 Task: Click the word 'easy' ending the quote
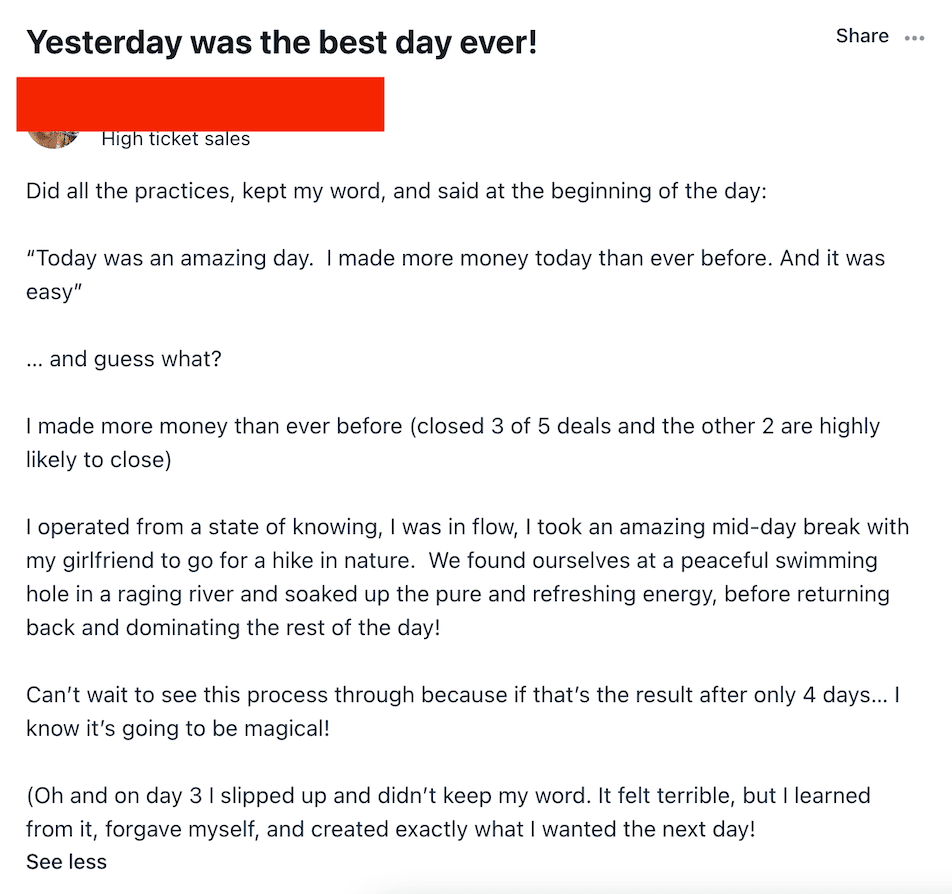pos(53,292)
